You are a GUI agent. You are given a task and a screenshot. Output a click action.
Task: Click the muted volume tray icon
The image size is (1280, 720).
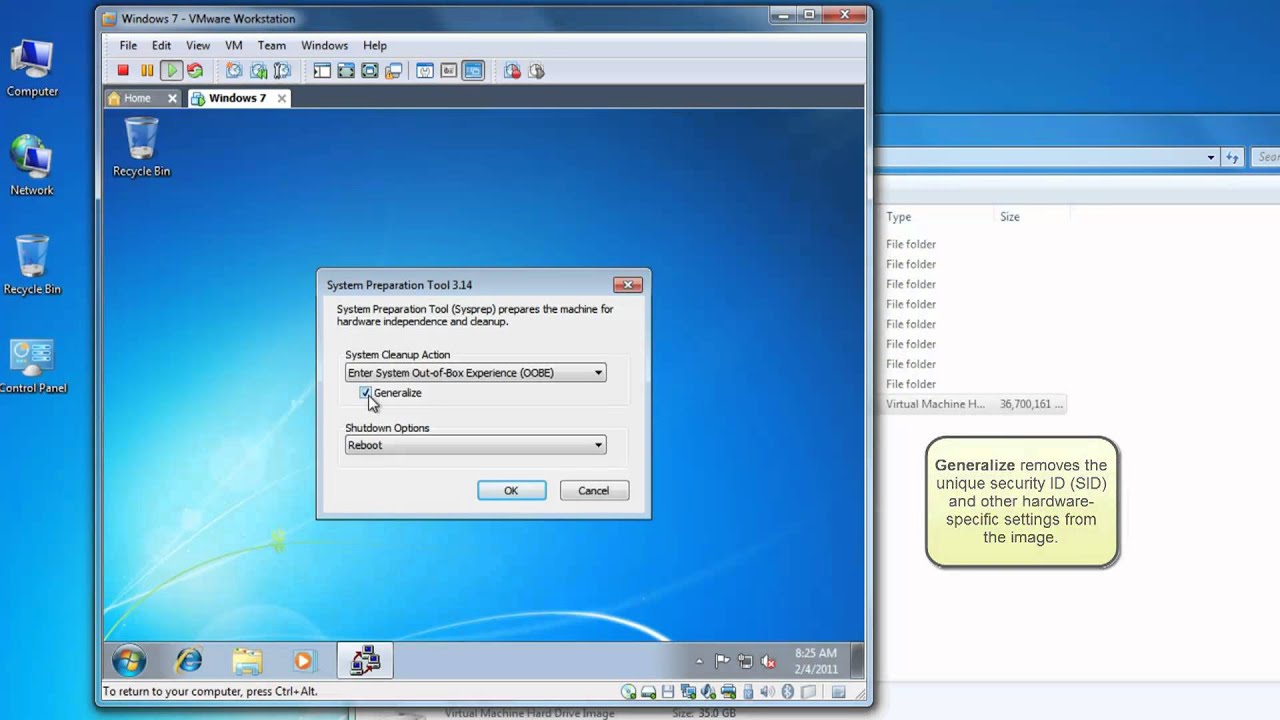[x=768, y=661]
